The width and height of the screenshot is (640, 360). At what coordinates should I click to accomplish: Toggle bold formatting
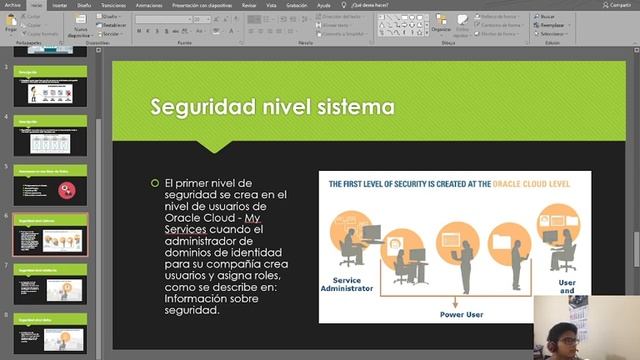(x=139, y=31)
